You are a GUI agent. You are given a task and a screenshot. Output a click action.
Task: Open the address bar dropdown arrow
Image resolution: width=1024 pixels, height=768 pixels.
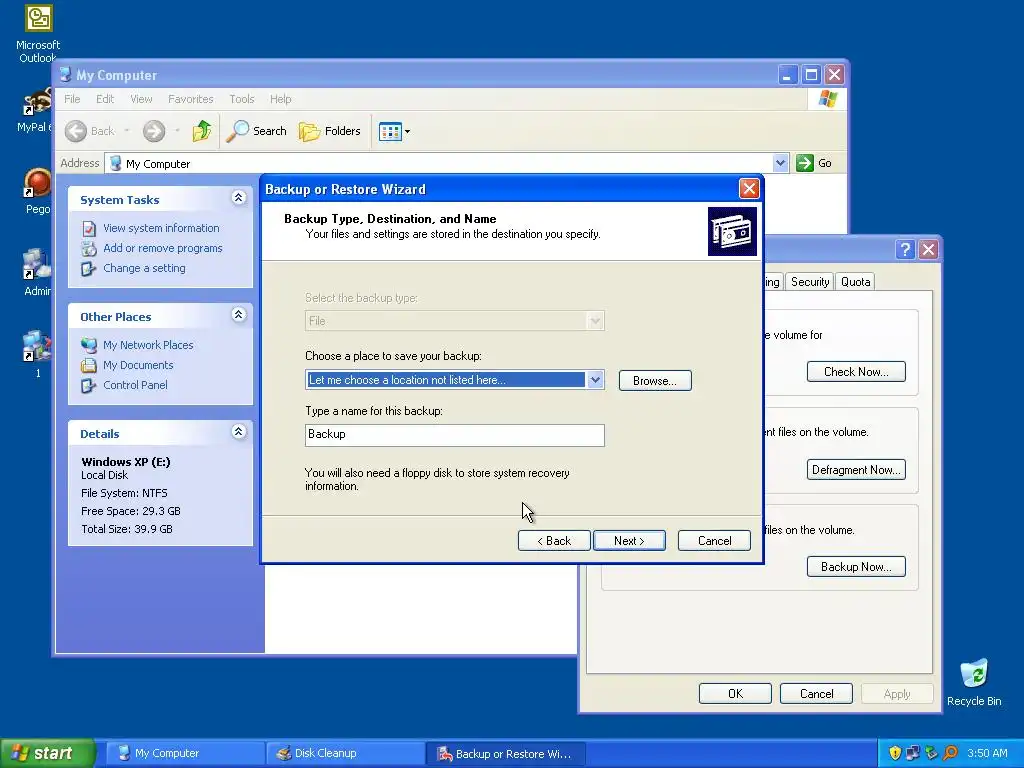coord(780,163)
